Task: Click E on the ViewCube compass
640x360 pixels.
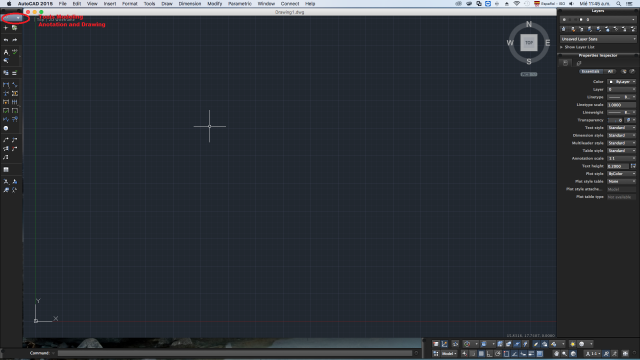Action: coord(547,42)
